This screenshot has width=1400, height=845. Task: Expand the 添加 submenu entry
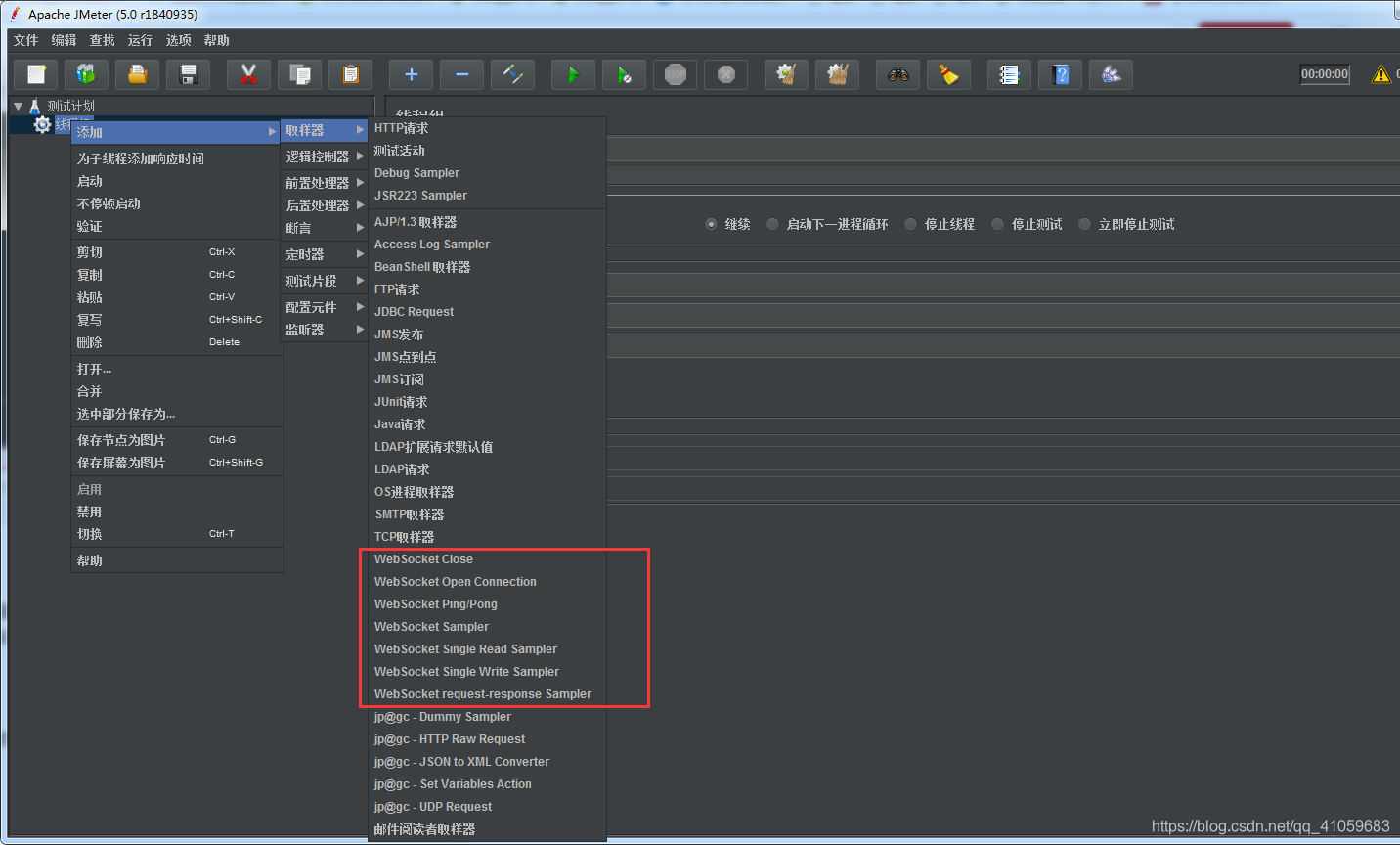tap(176, 132)
